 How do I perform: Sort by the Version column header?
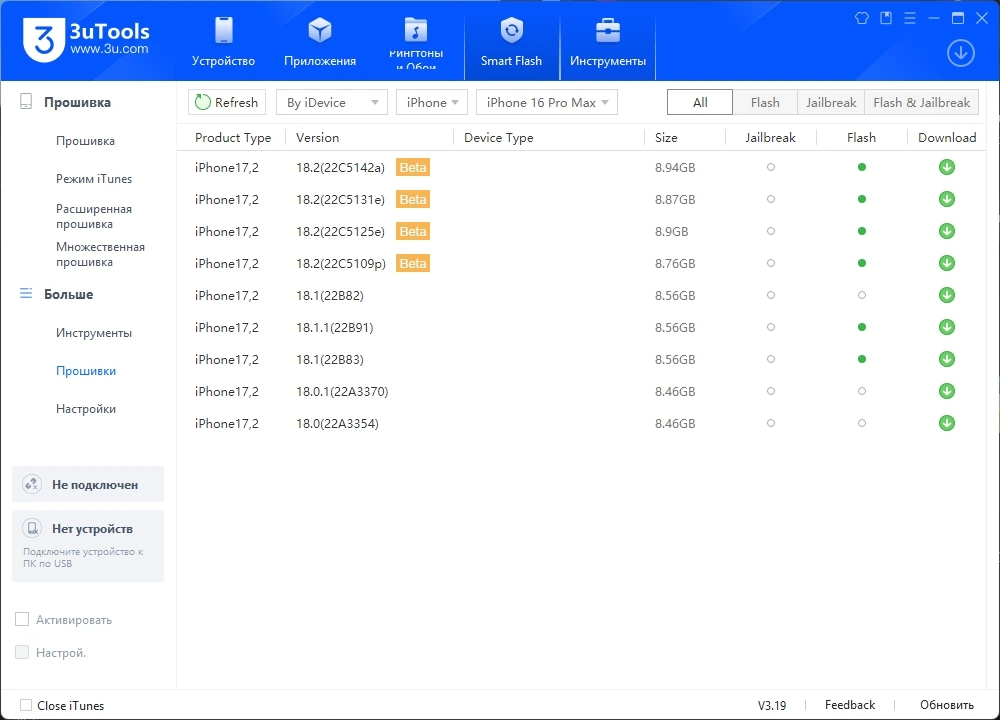[318, 137]
